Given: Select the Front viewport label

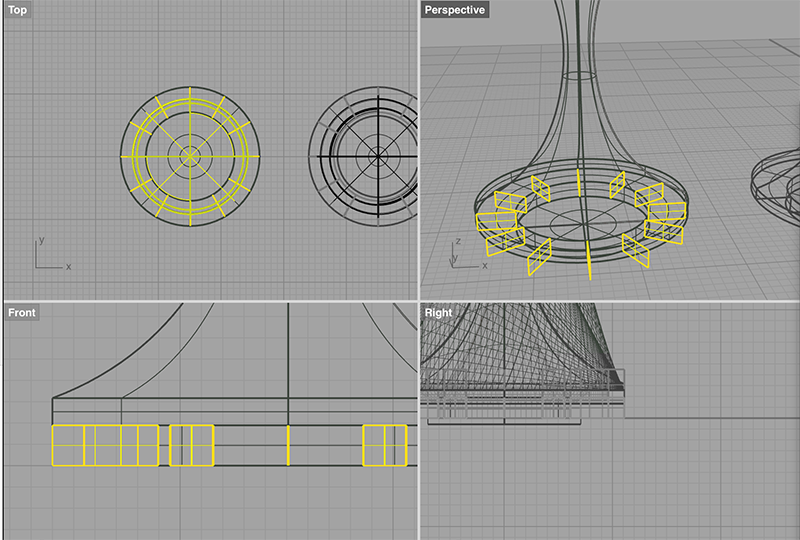Looking at the screenshot, I should pos(21,312).
